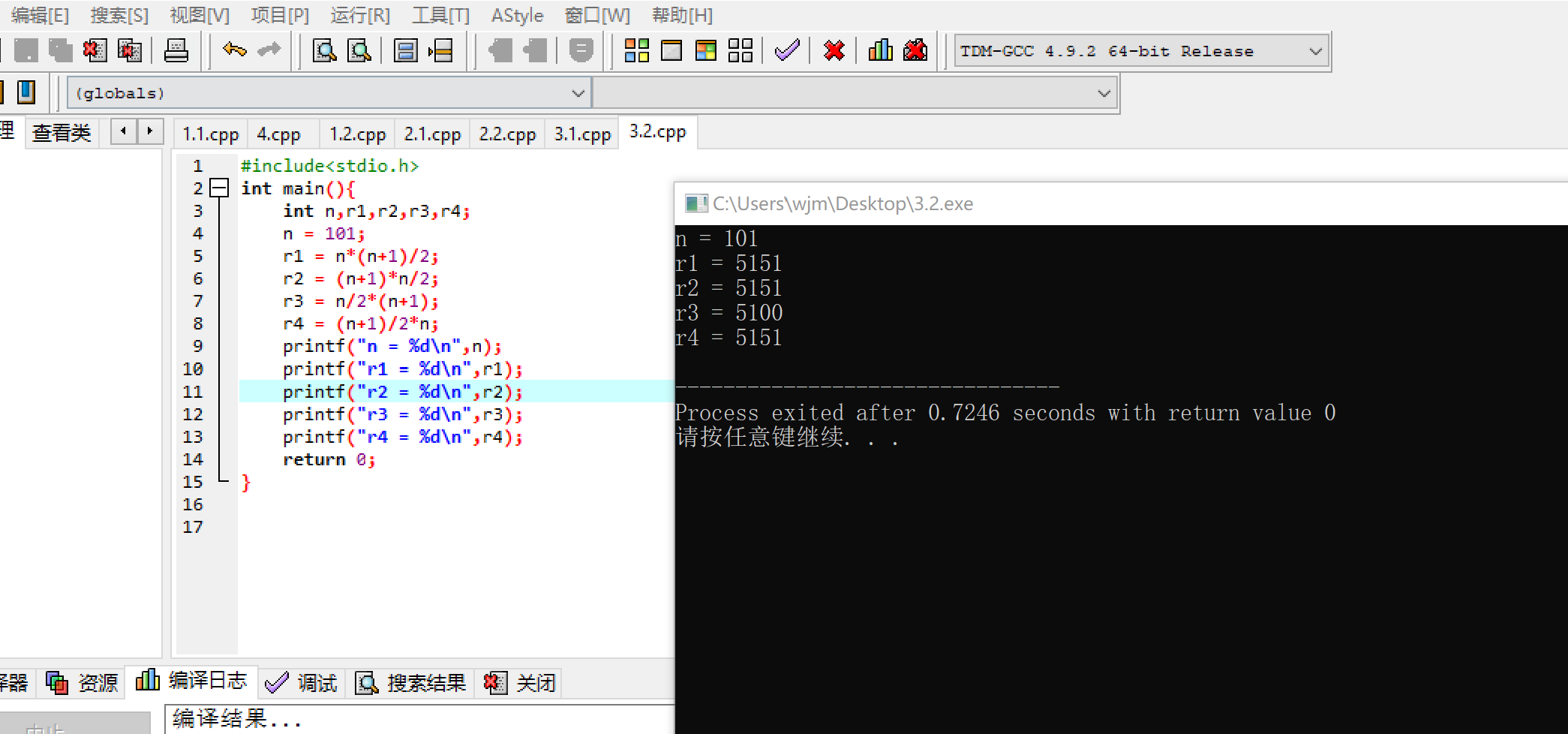Click "r3 = 5100" in the console output

729,313
